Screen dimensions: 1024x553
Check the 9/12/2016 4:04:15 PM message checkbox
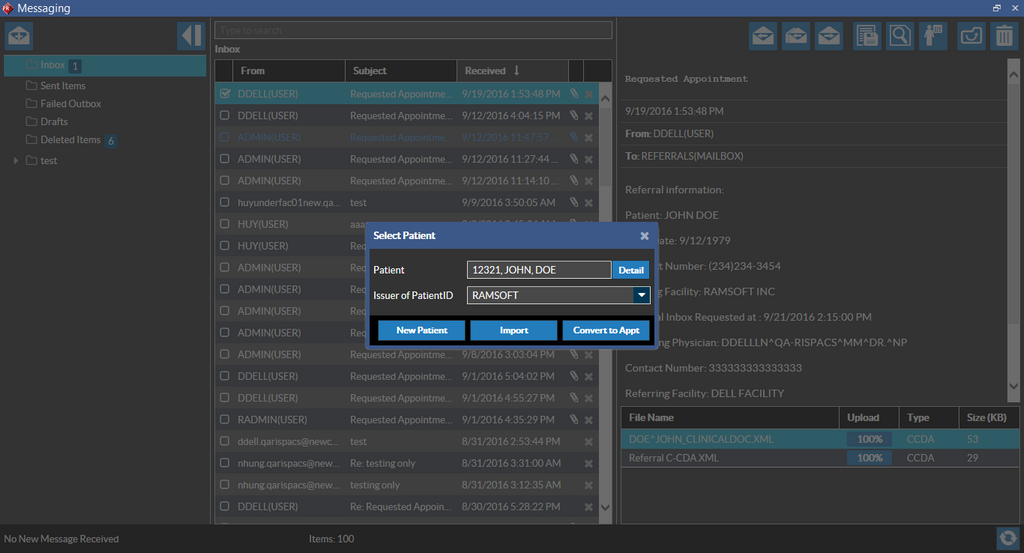(x=225, y=116)
